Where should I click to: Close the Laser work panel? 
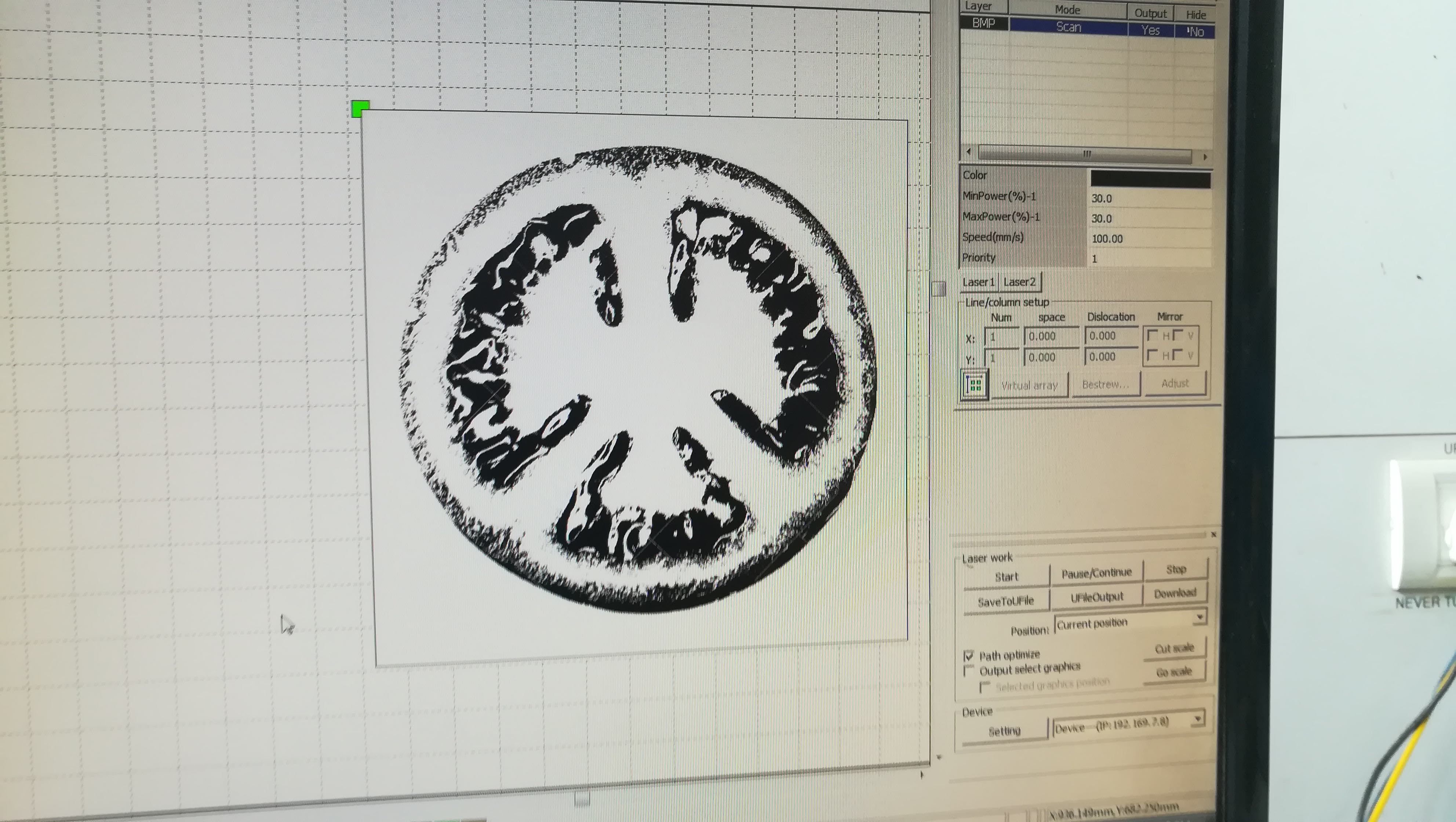click(x=1213, y=534)
